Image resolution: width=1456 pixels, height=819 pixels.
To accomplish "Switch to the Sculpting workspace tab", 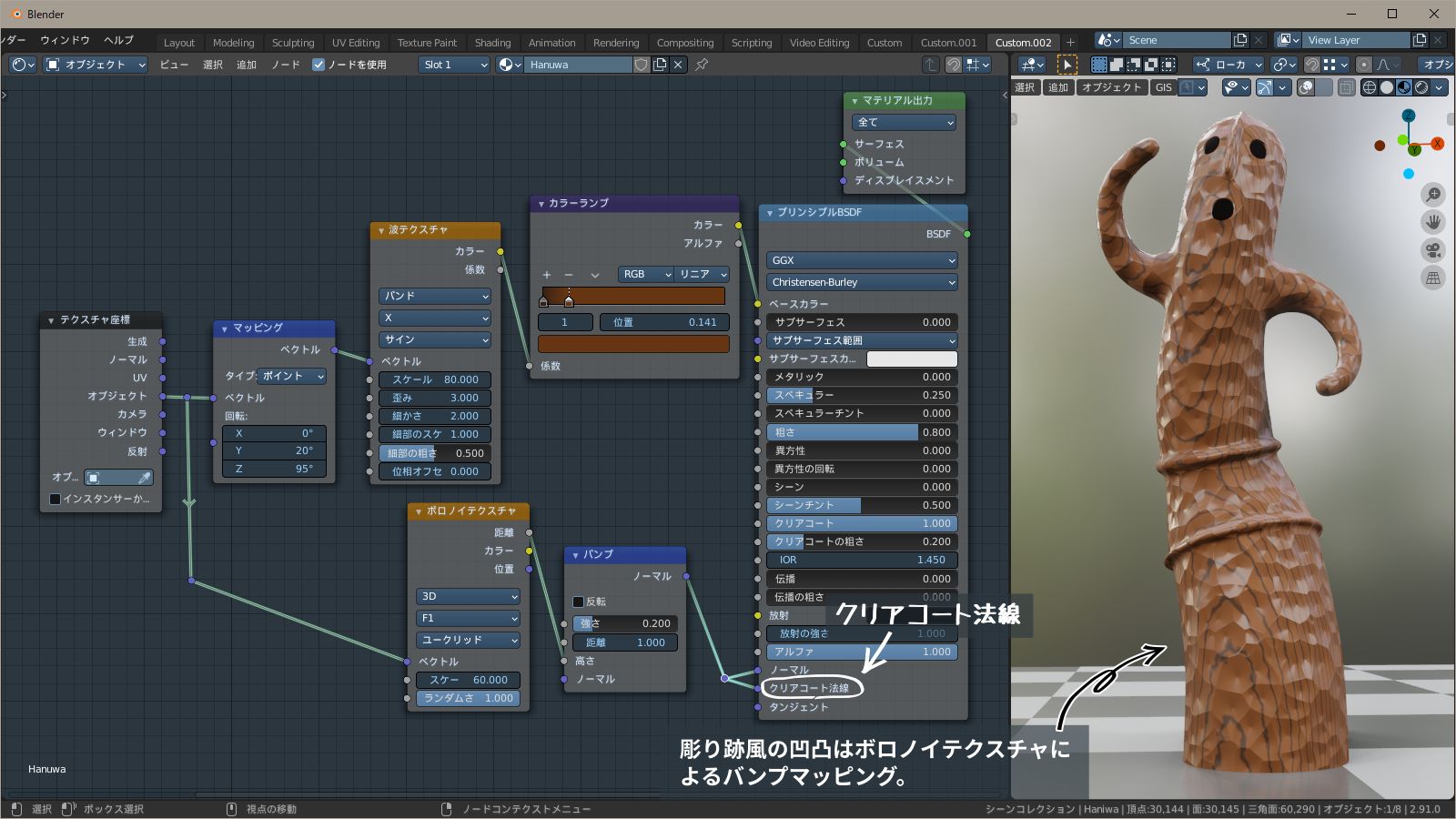I will [293, 43].
